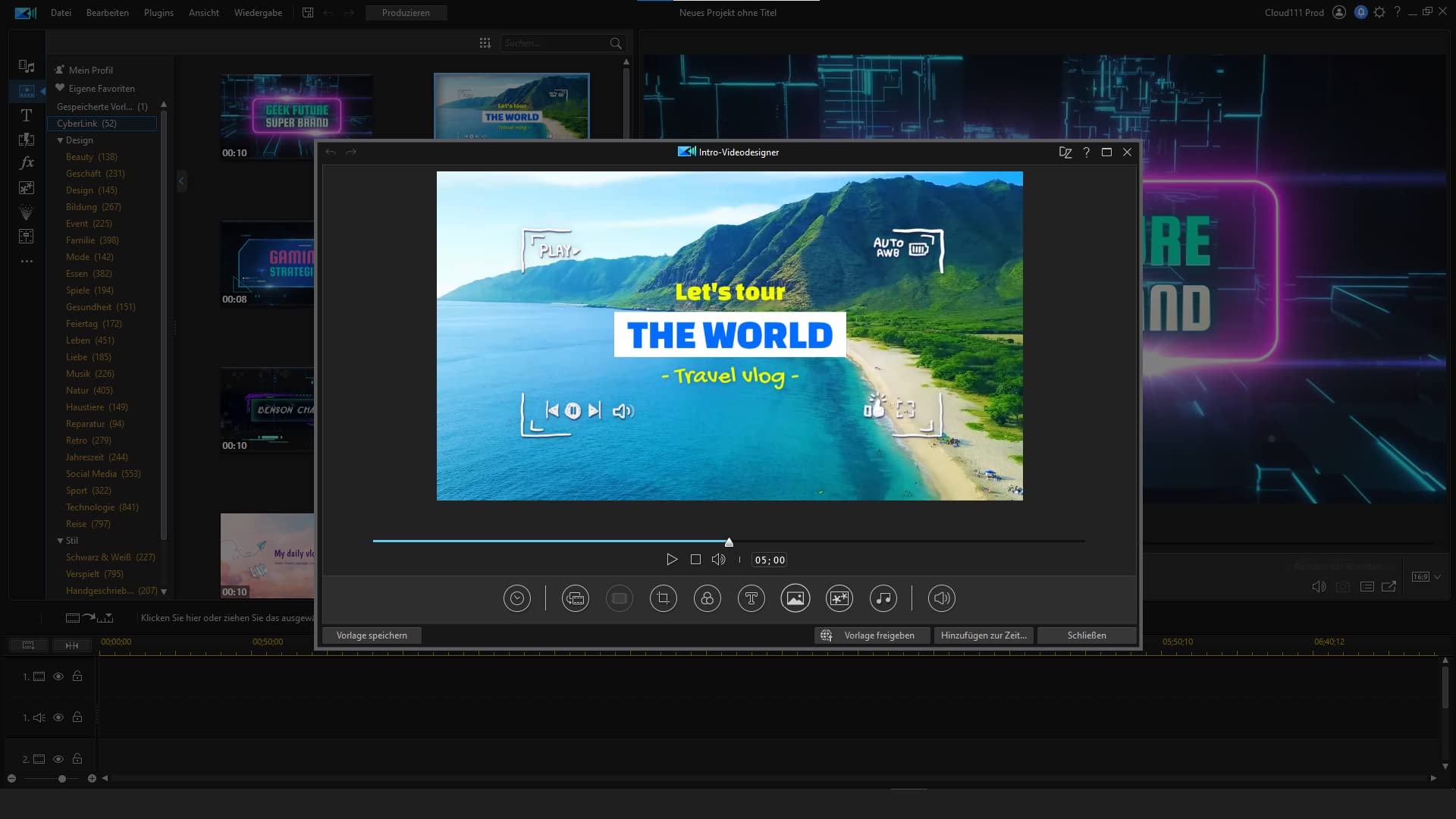Click the Suchen search field

[x=554, y=44]
